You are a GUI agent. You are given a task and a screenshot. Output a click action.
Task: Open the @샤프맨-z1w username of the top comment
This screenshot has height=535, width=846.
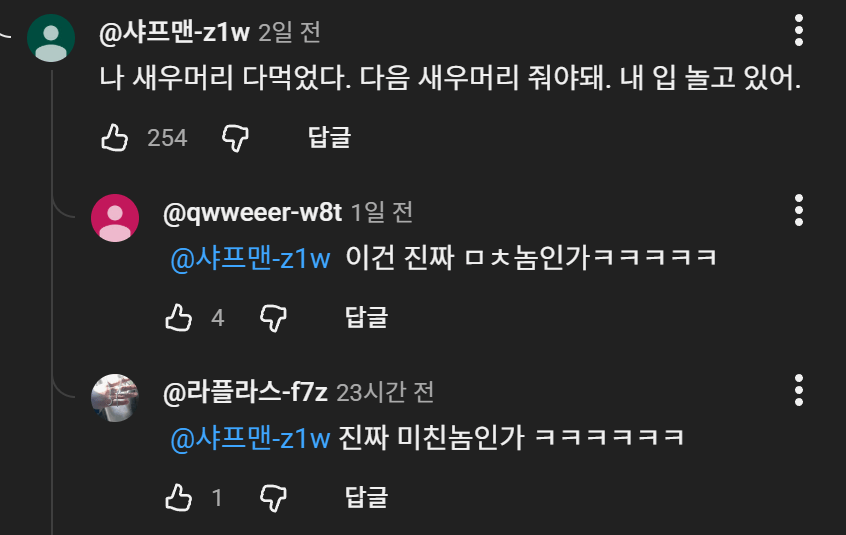[174, 32]
